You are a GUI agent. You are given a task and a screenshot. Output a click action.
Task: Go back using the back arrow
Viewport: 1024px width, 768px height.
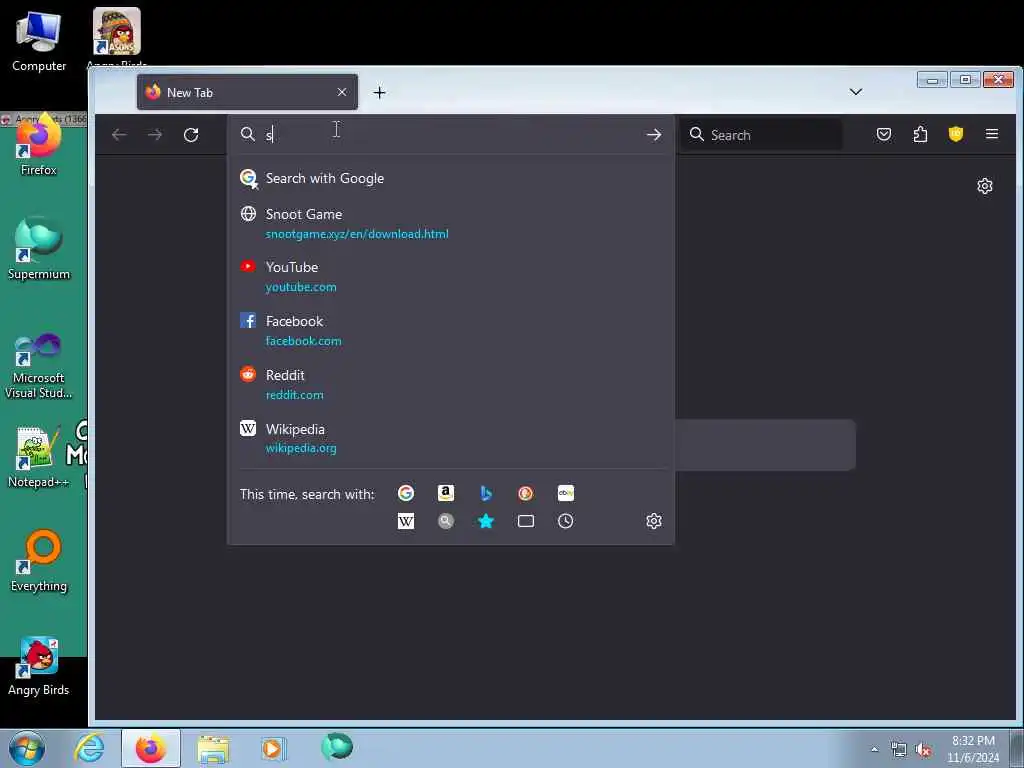coord(119,135)
